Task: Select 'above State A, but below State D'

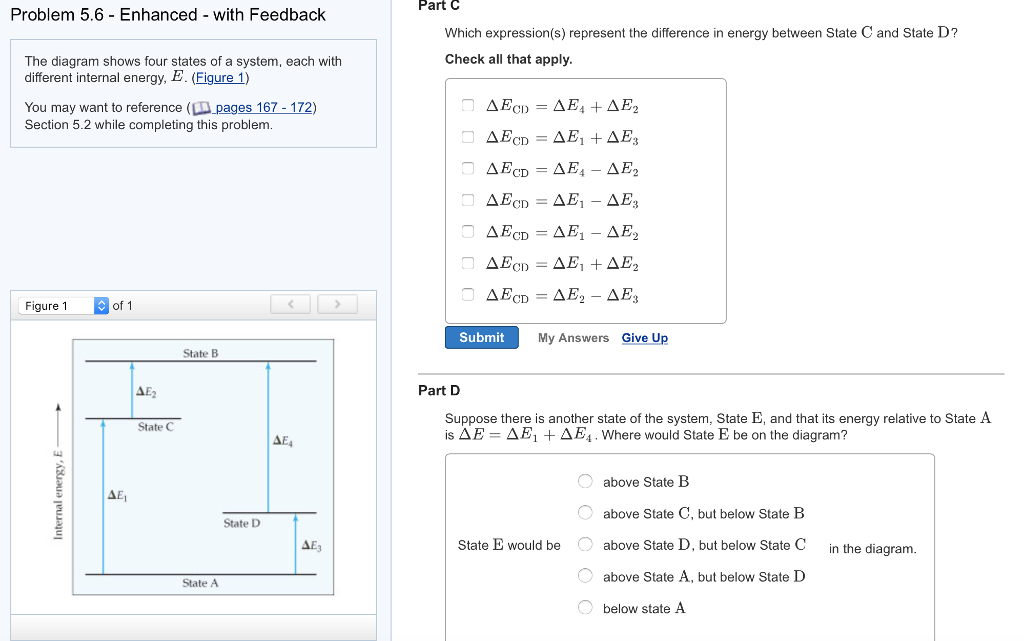Action: click(585, 576)
